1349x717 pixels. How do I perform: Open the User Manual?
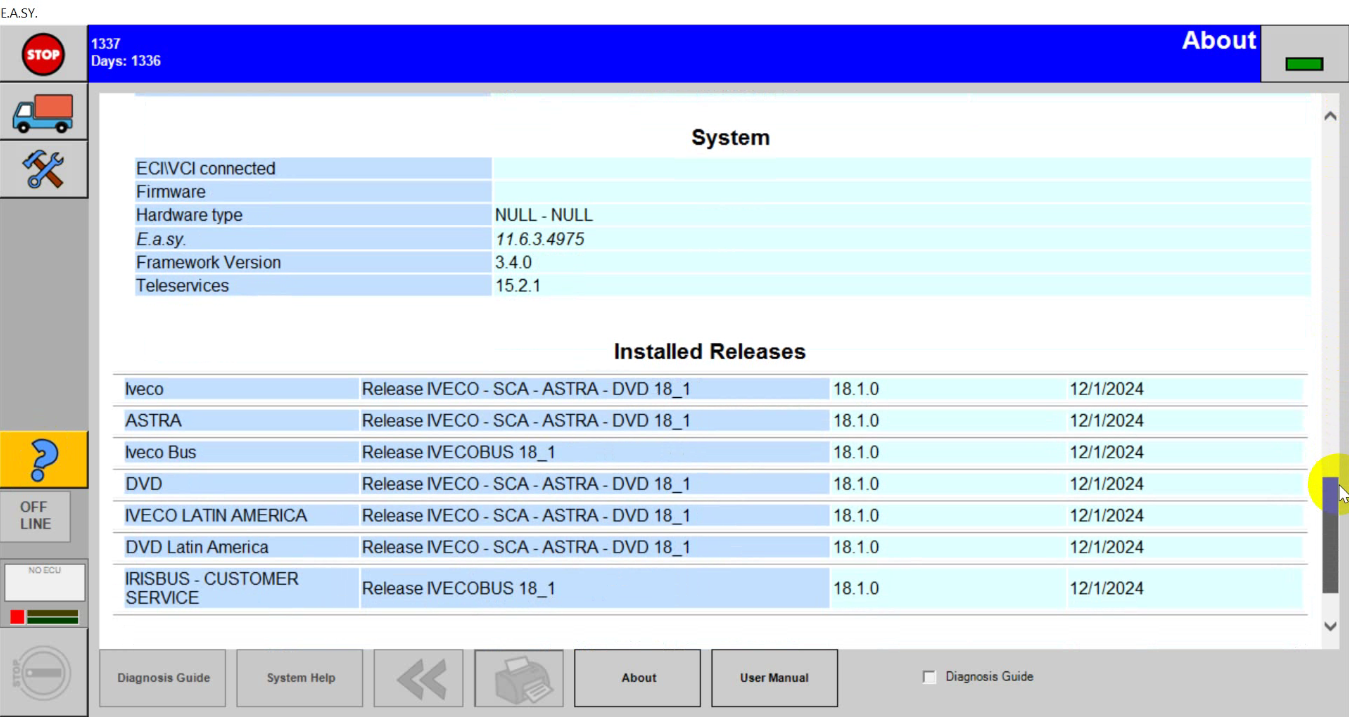point(774,678)
